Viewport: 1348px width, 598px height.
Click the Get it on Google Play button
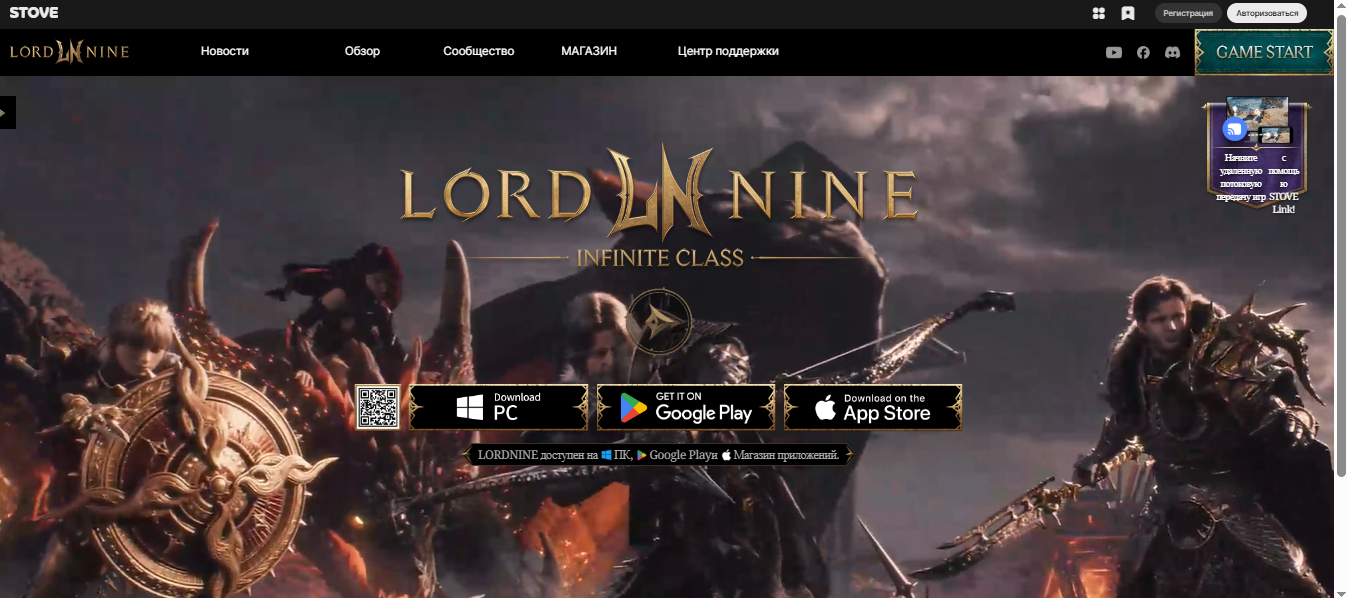pos(686,407)
